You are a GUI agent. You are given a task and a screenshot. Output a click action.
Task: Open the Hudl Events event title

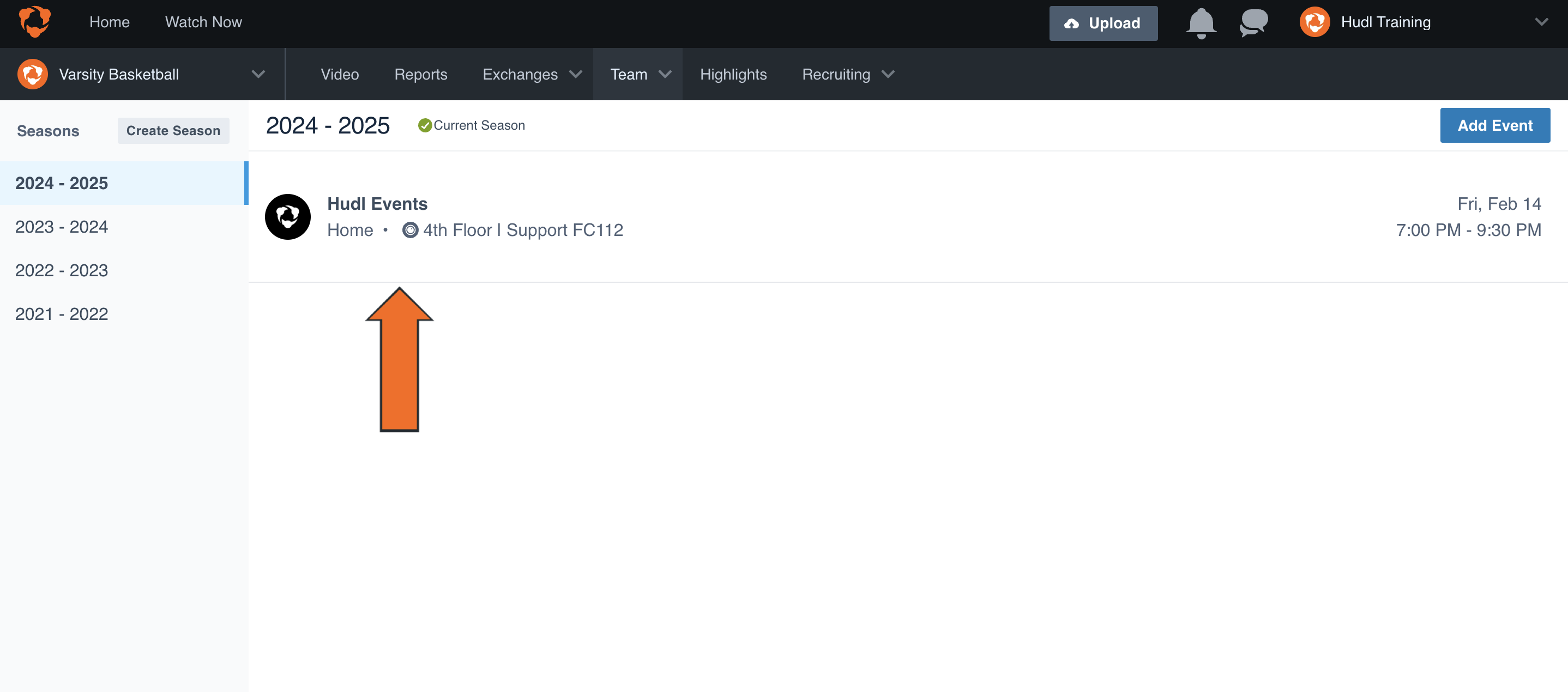point(377,204)
